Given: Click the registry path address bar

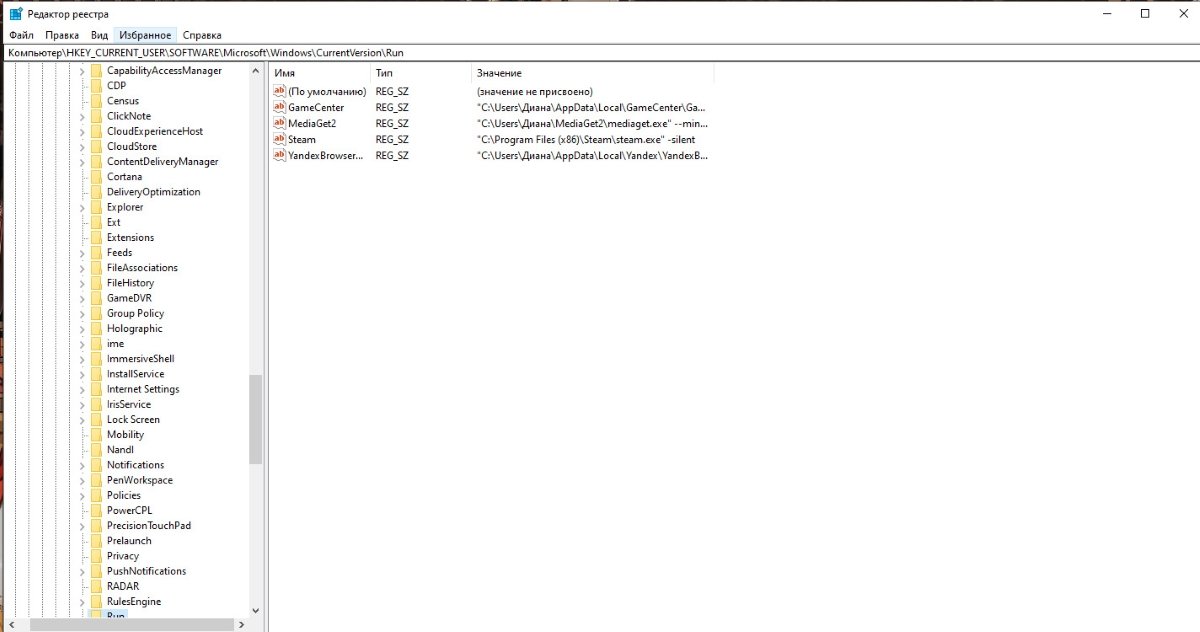Looking at the screenshot, I should pyautogui.click(x=600, y=52).
